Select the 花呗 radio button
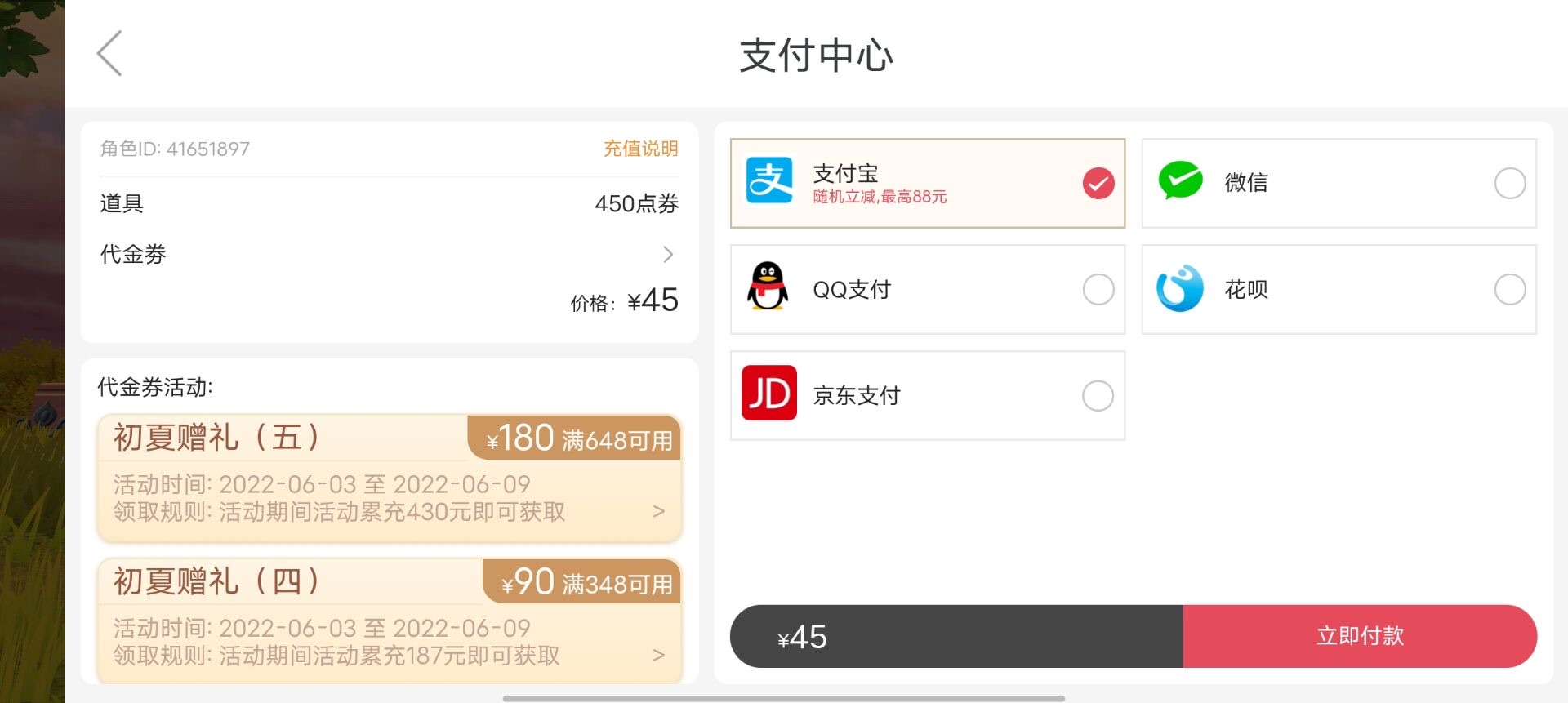 click(1510, 289)
